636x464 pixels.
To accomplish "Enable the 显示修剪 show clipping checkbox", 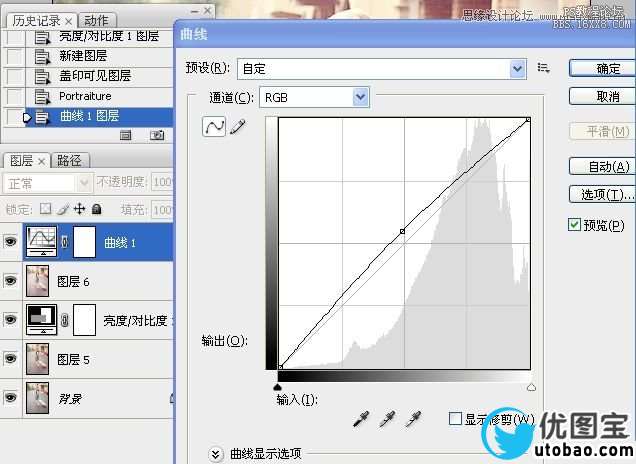I will [x=456, y=419].
